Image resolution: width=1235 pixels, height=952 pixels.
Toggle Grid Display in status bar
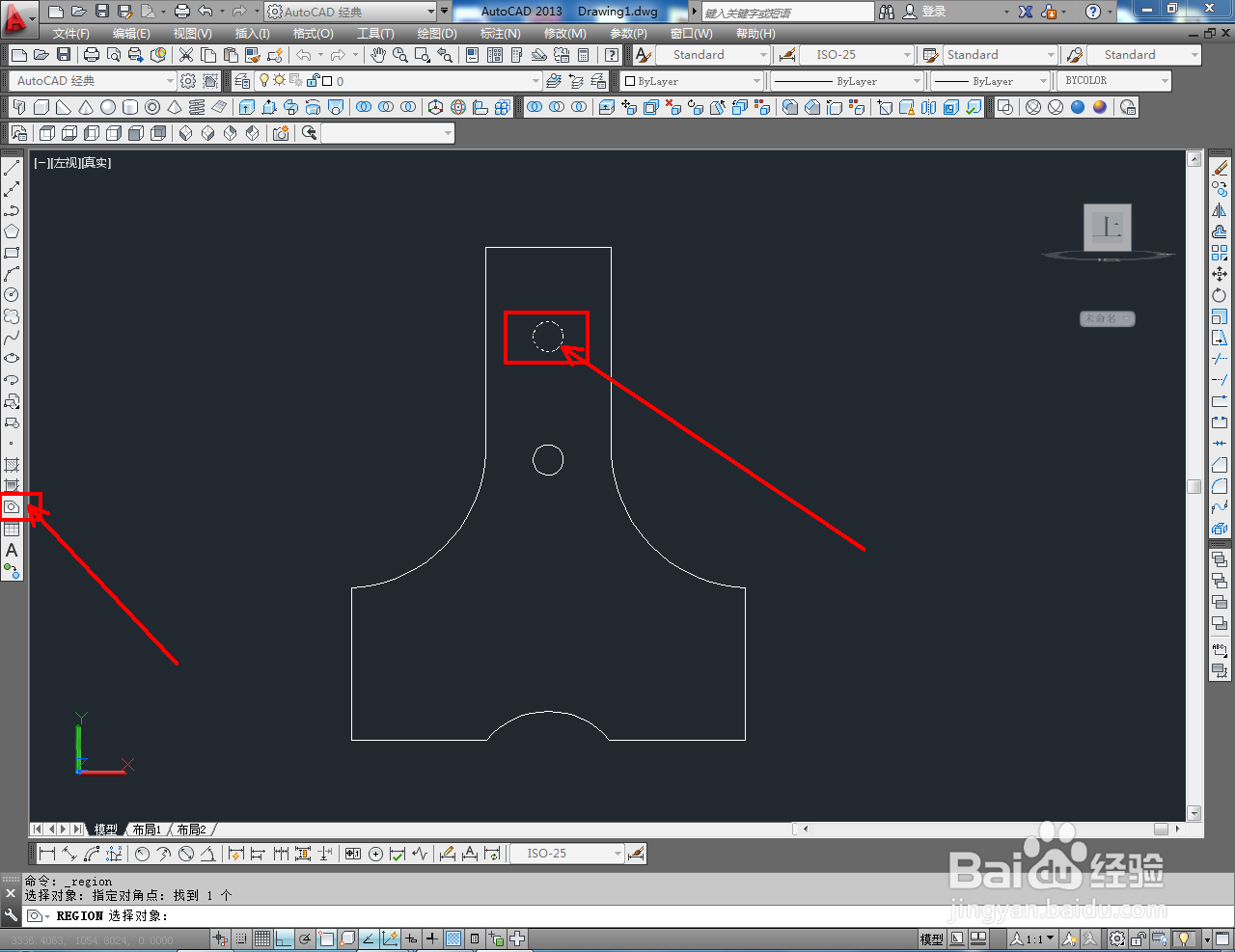point(262,938)
